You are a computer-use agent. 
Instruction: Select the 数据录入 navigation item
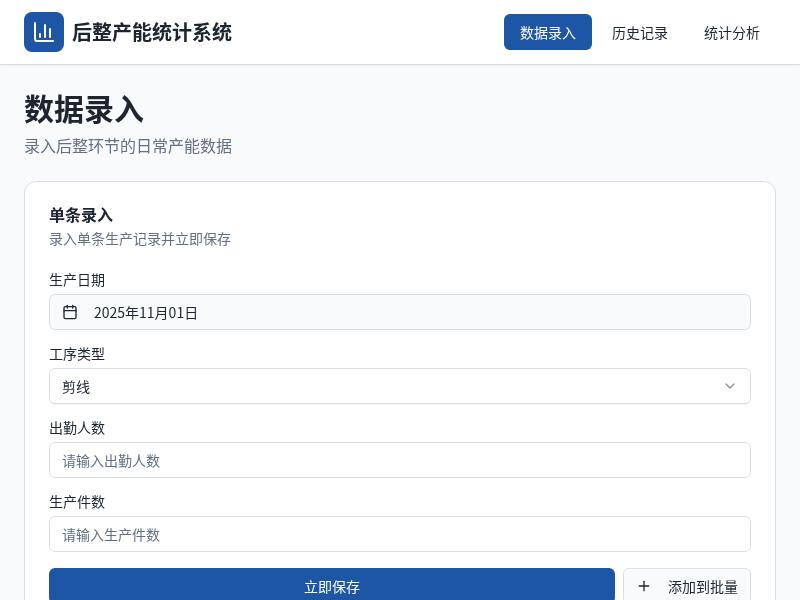coord(547,32)
